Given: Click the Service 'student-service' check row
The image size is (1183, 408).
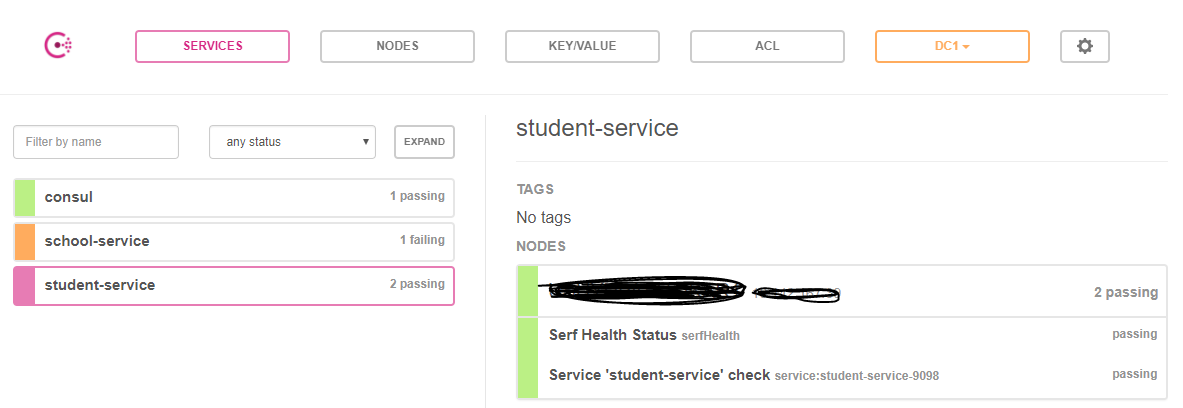Looking at the screenshot, I should point(659,375).
